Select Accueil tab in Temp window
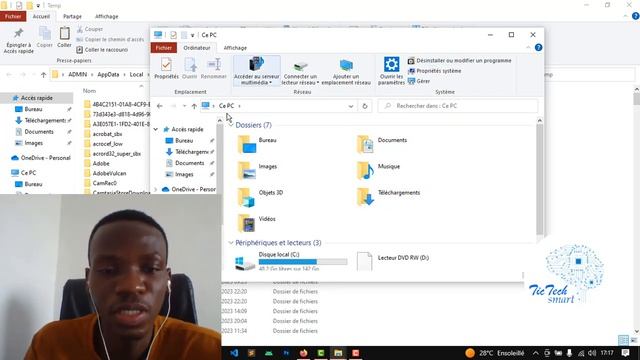Screen dimensions: 640x360 tap(41, 16)
